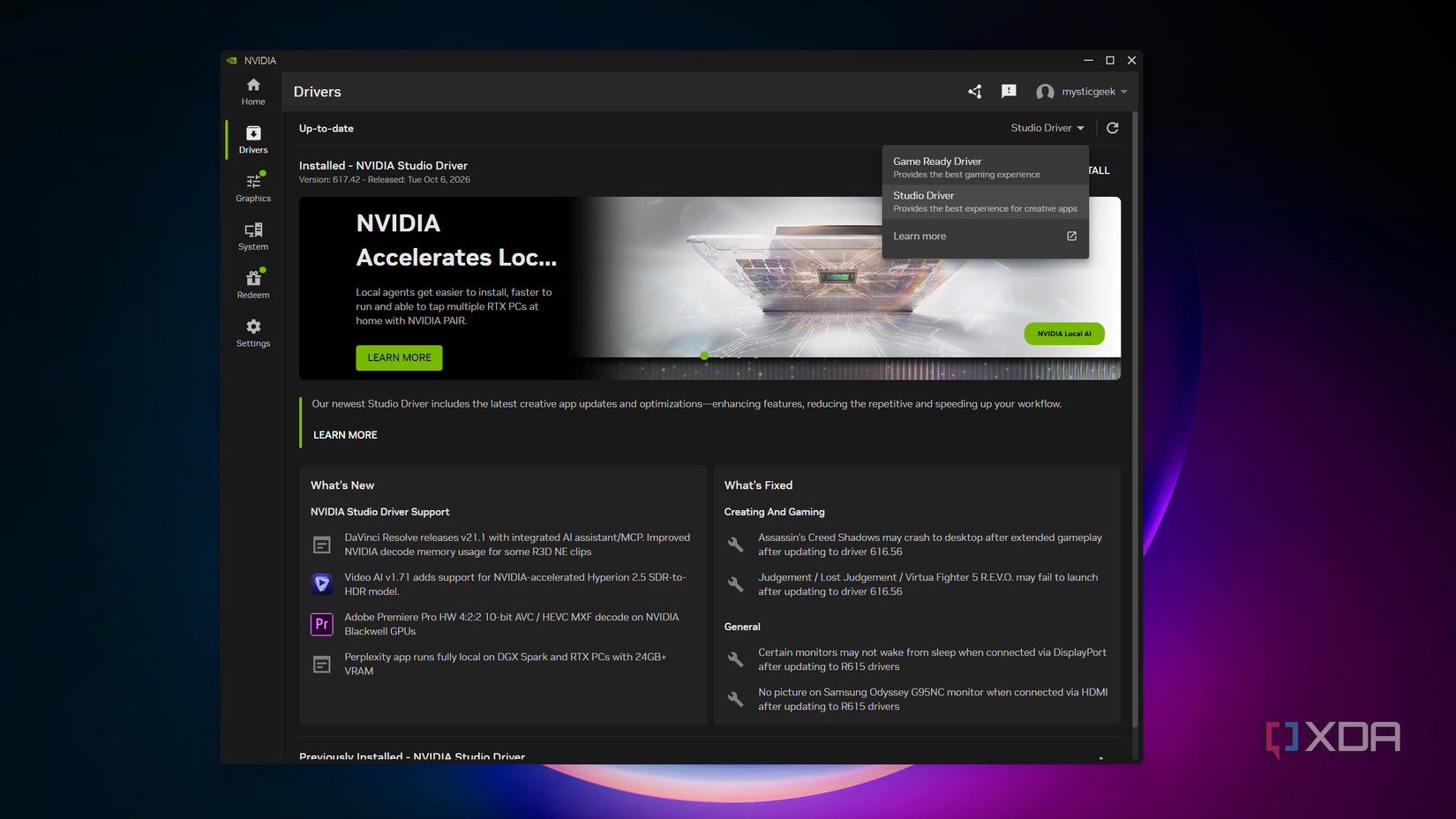Click the NVIDIA Local AI tag button

(x=1064, y=334)
